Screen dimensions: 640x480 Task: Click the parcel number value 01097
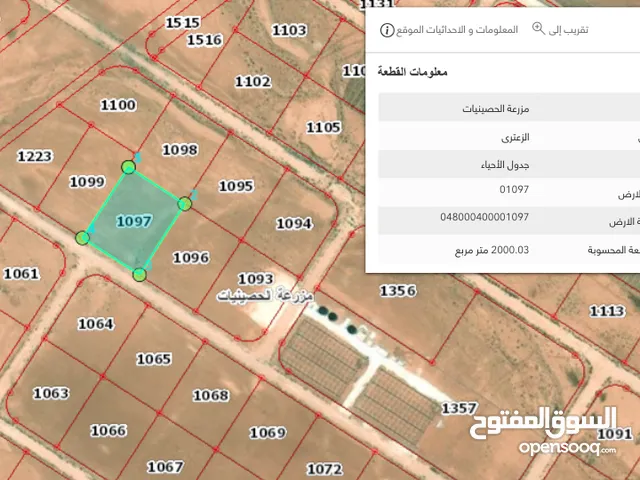(x=514, y=189)
